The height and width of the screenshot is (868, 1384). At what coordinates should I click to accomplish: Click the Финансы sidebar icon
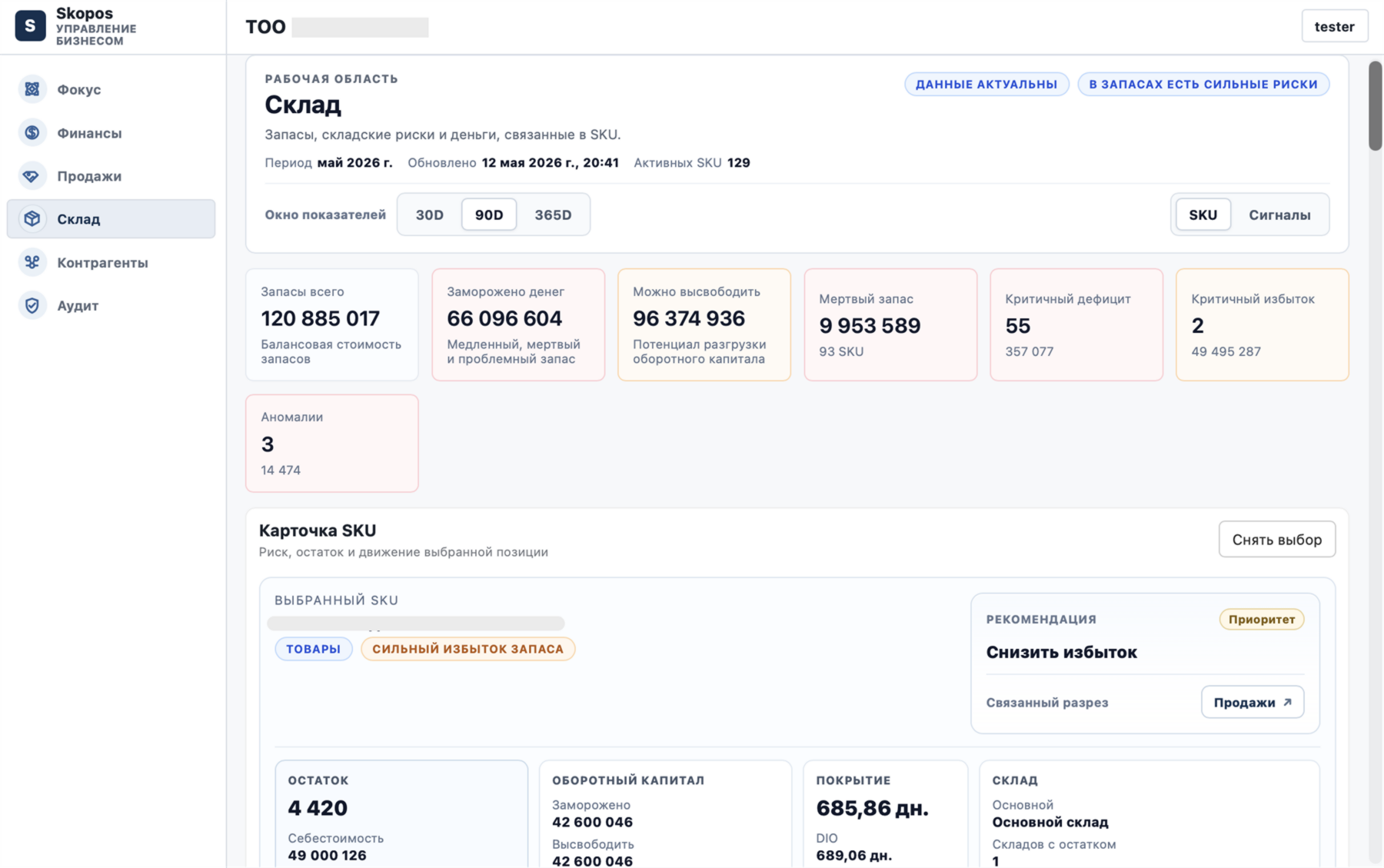tap(32, 133)
